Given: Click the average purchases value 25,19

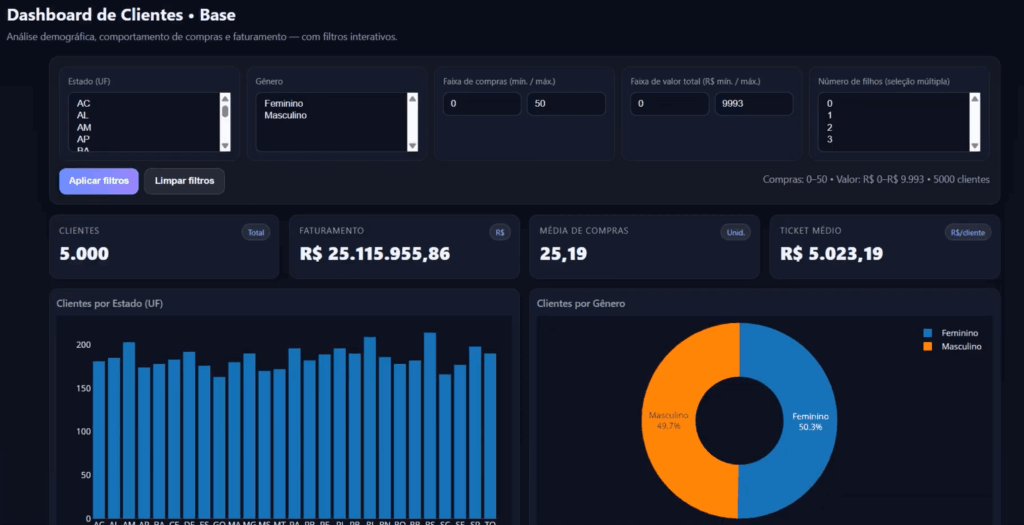Looking at the screenshot, I should coord(563,254).
